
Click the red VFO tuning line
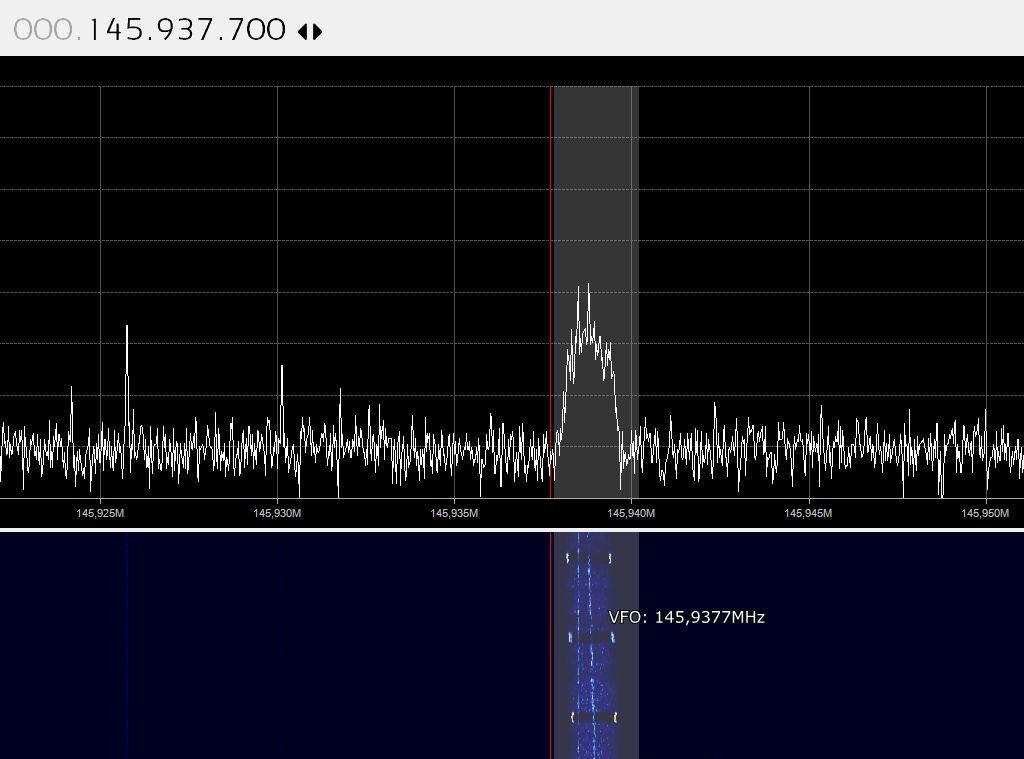tap(553, 300)
